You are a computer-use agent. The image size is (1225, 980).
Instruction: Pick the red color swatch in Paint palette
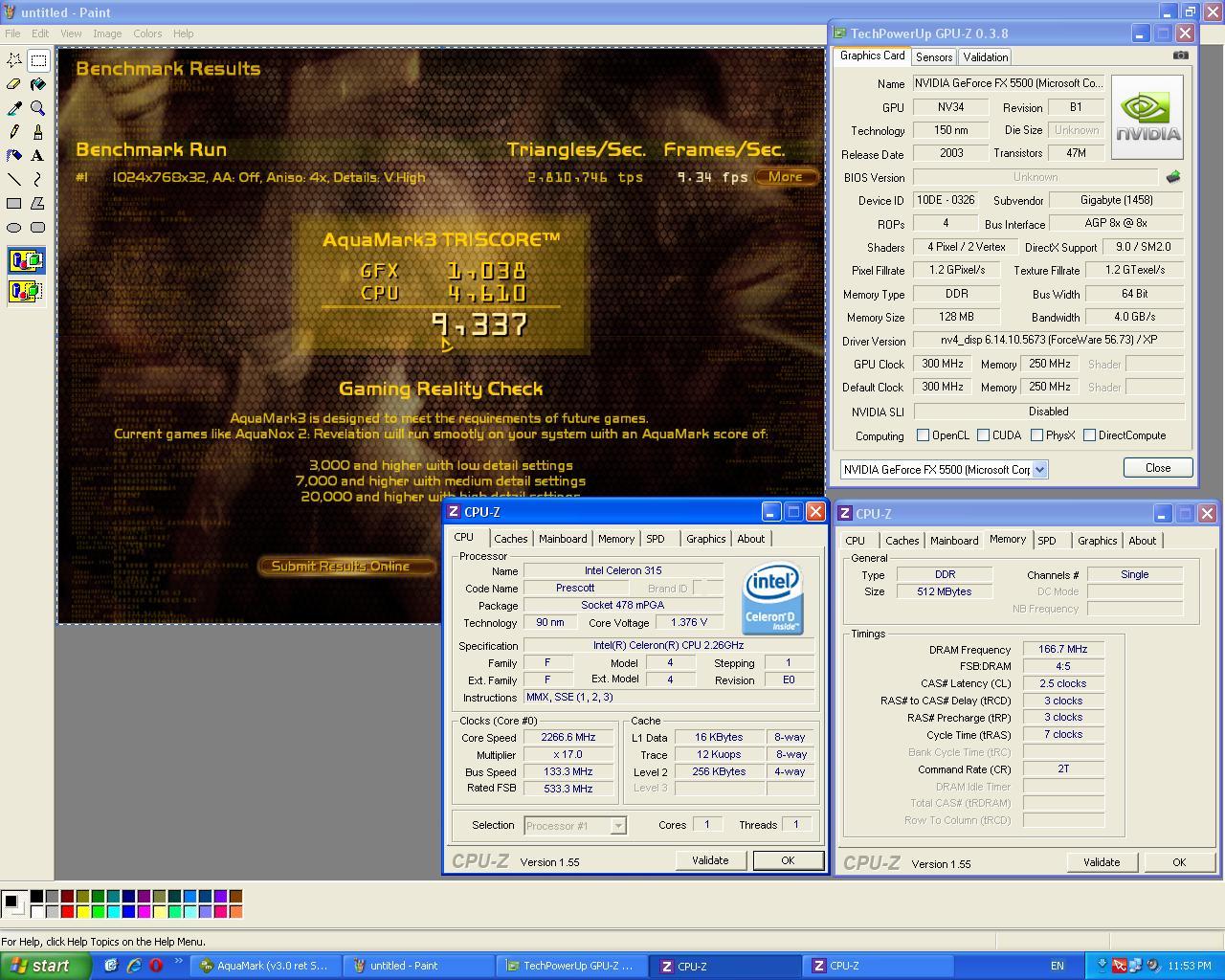(x=67, y=912)
